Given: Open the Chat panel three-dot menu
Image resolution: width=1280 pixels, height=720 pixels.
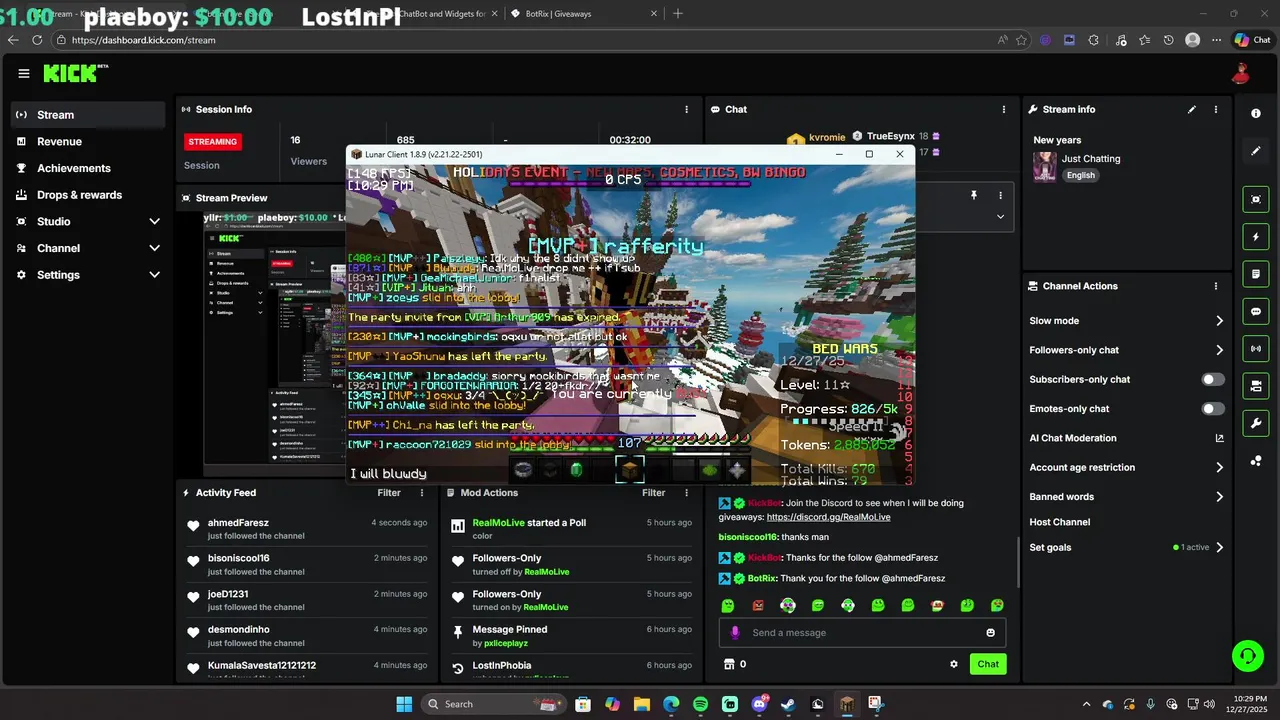Looking at the screenshot, I should tap(1004, 109).
